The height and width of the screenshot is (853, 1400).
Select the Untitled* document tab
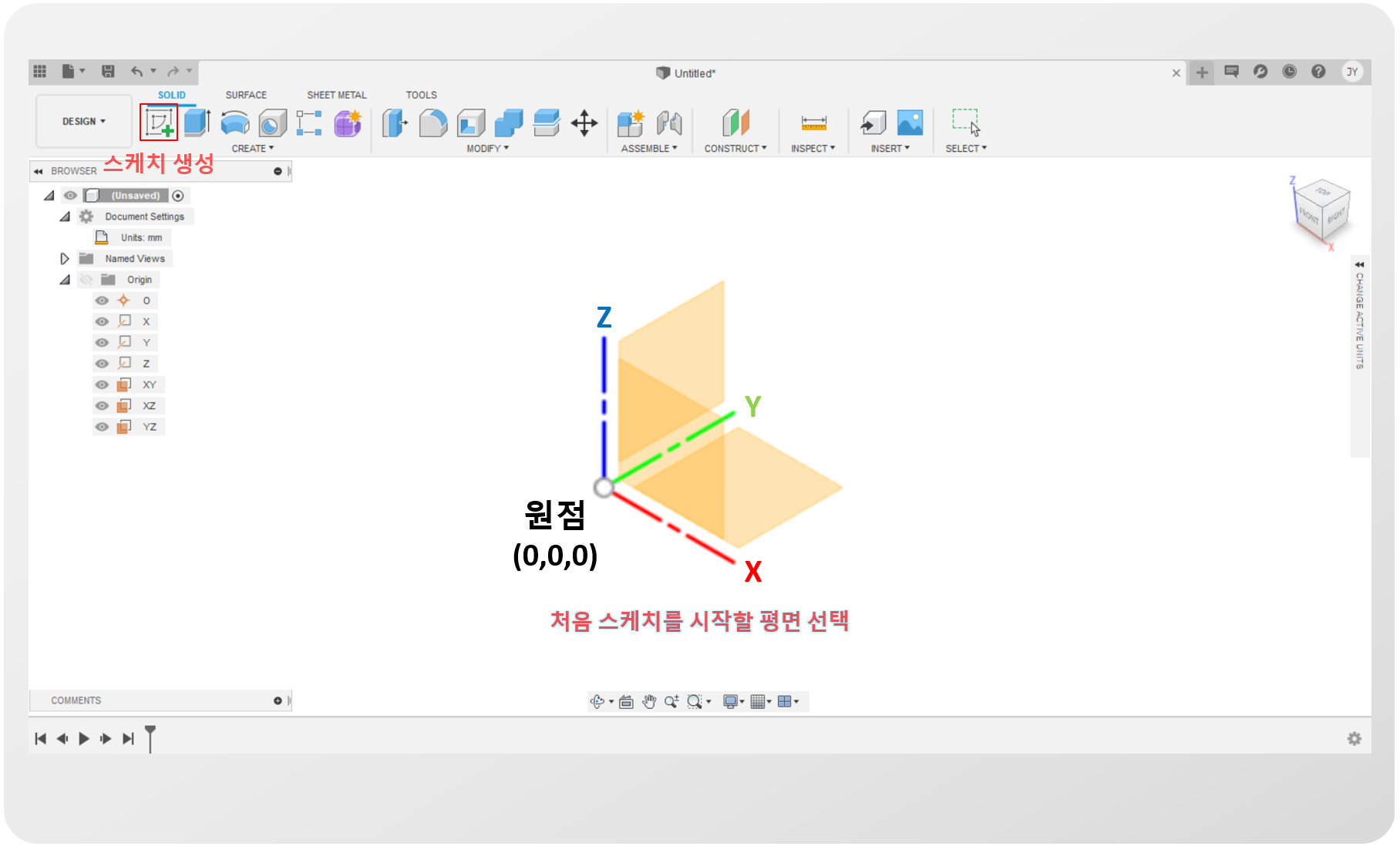685,73
